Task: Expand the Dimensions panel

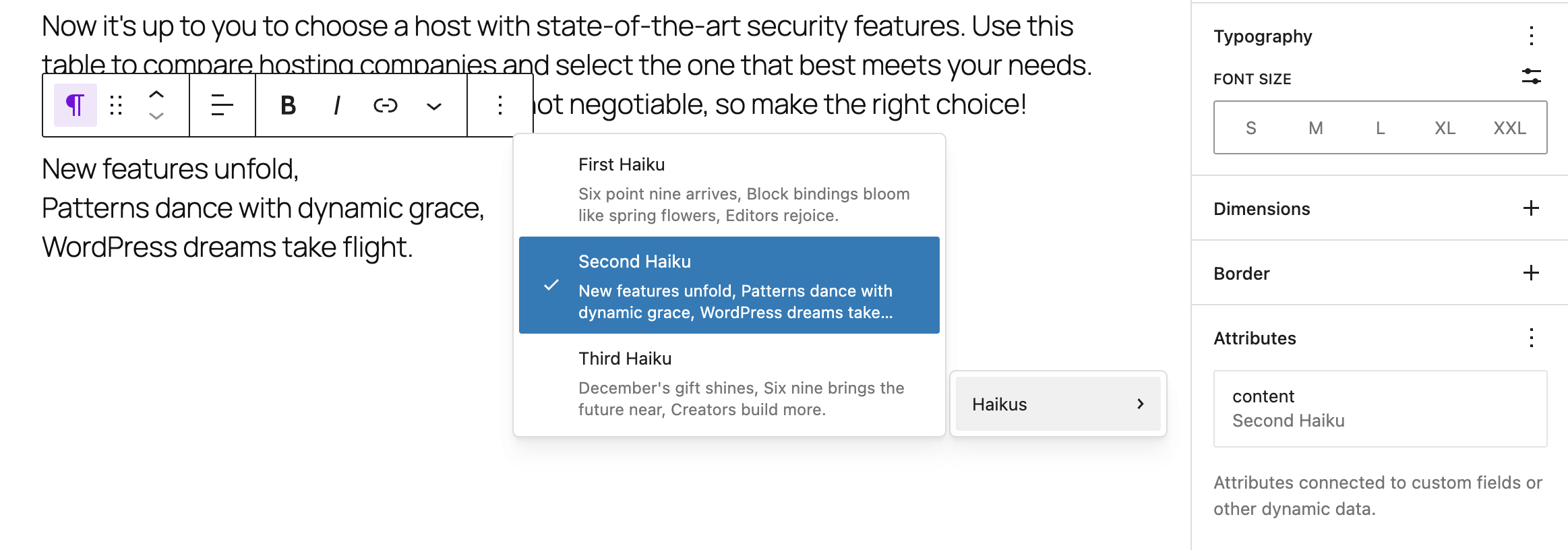Action: [x=1532, y=208]
